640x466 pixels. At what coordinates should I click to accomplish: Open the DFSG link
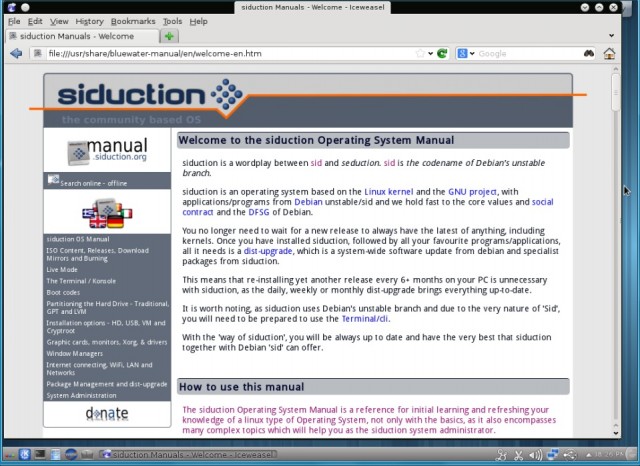(x=259, y=212)
